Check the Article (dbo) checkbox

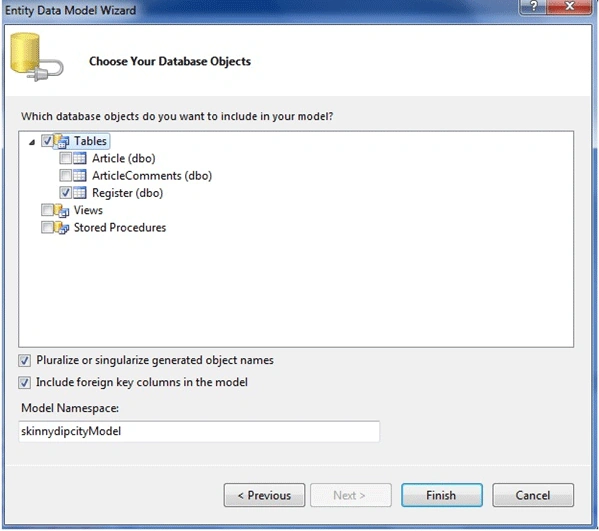[x=65, y=158]
